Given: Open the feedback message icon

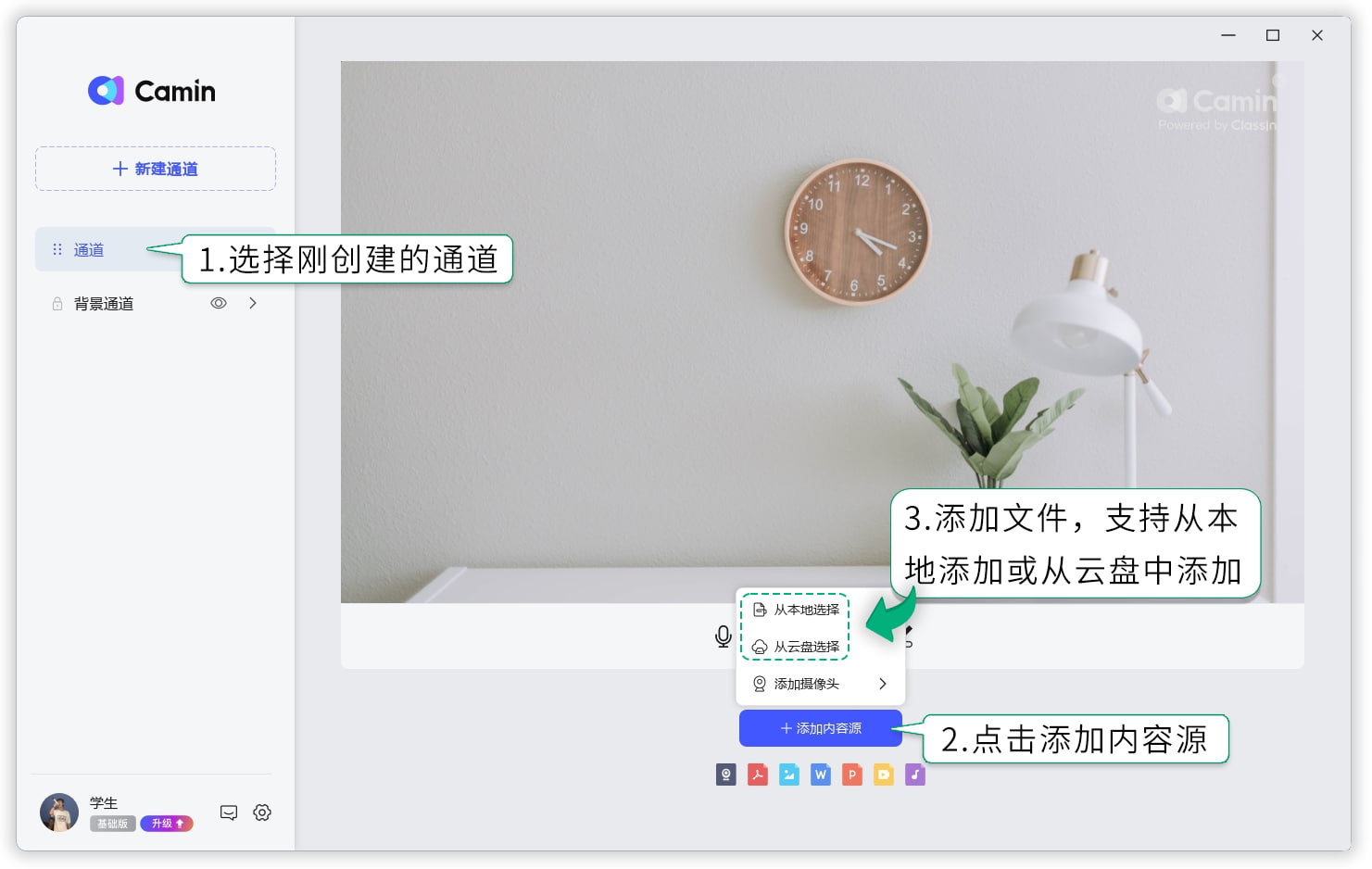Looking at the screenshot, I should 229,812.
